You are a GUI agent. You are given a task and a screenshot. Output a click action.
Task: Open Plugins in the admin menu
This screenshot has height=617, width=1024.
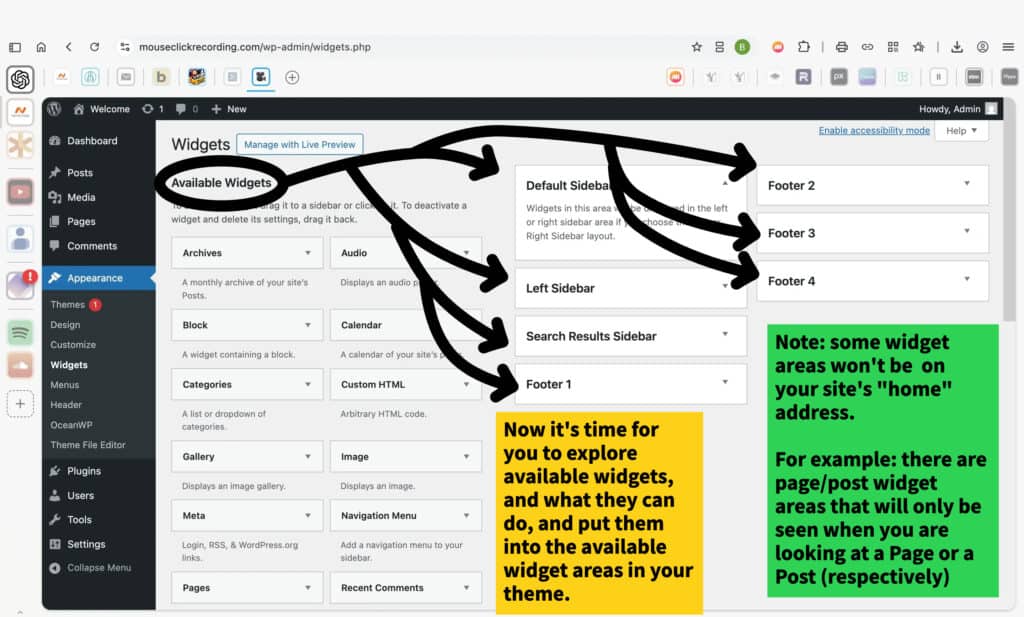click(84, 471)
